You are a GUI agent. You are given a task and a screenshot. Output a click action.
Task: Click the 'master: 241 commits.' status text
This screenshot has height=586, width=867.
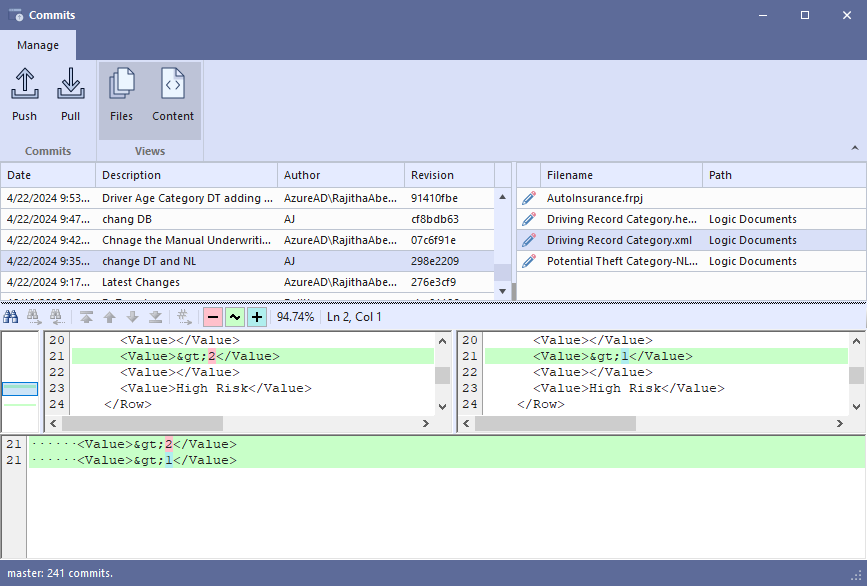[x=60, y=573]
